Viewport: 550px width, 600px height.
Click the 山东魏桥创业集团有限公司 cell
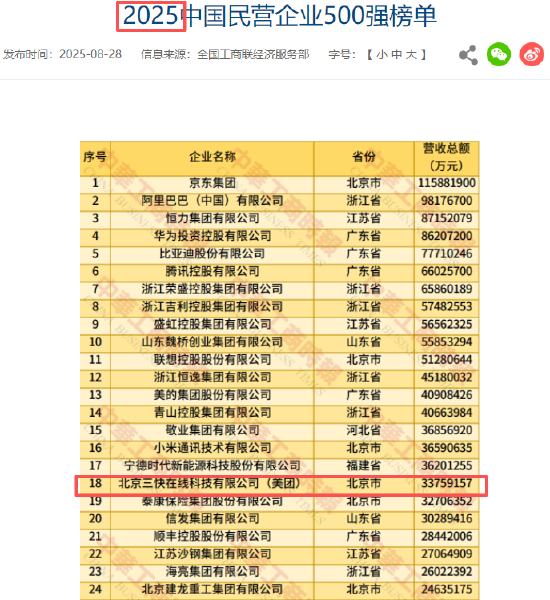pos(212,342)
